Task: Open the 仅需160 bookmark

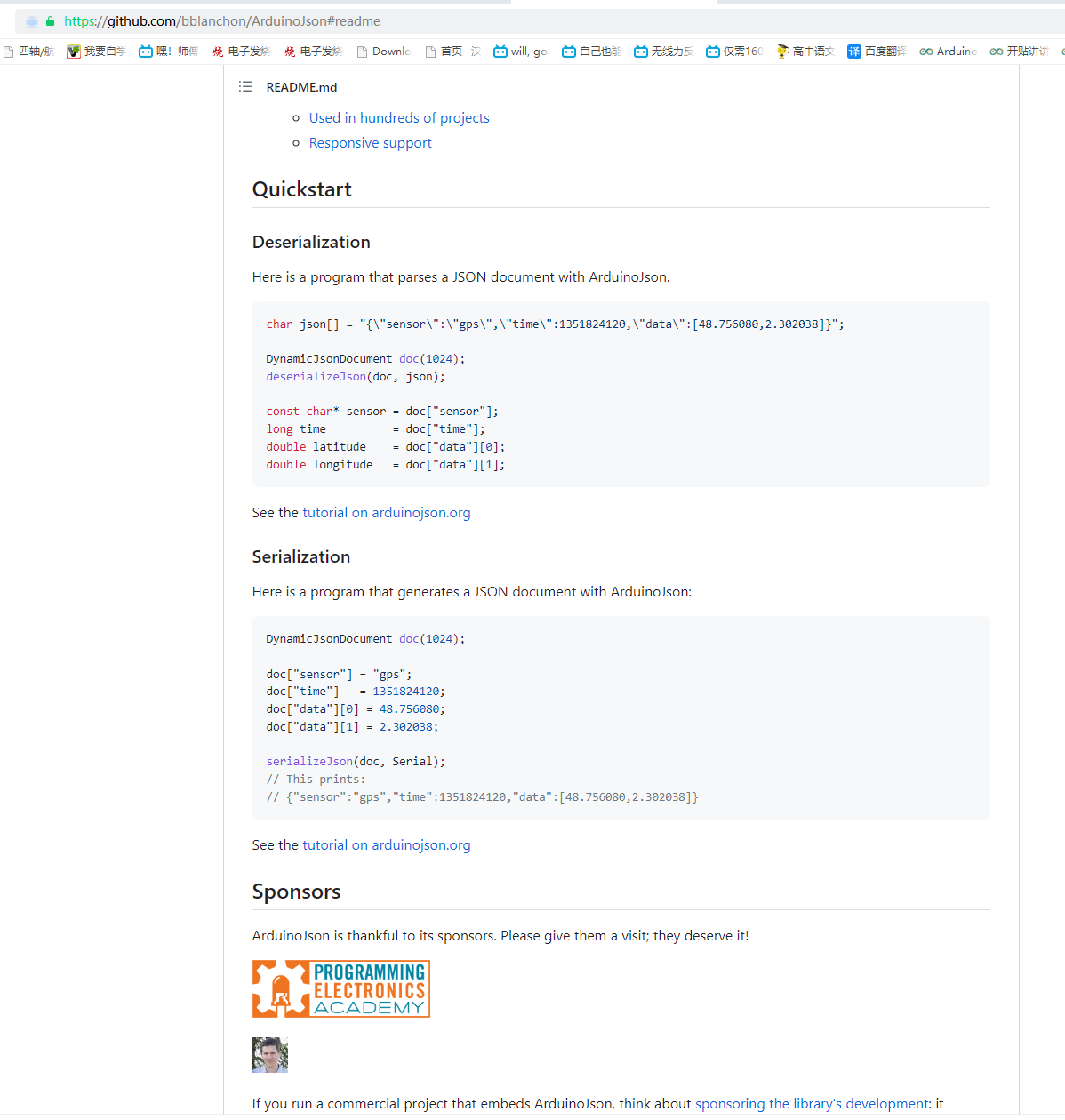Action: [734, 52]
